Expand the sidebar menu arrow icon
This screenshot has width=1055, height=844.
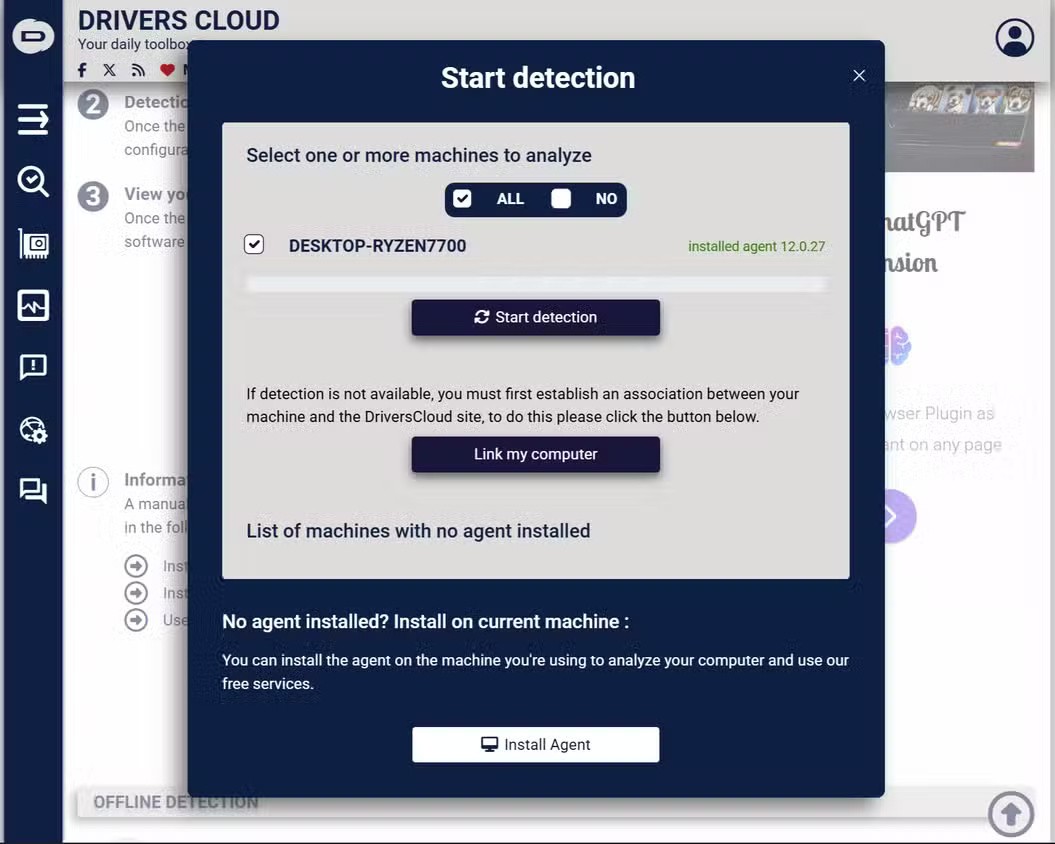(33, 120)
